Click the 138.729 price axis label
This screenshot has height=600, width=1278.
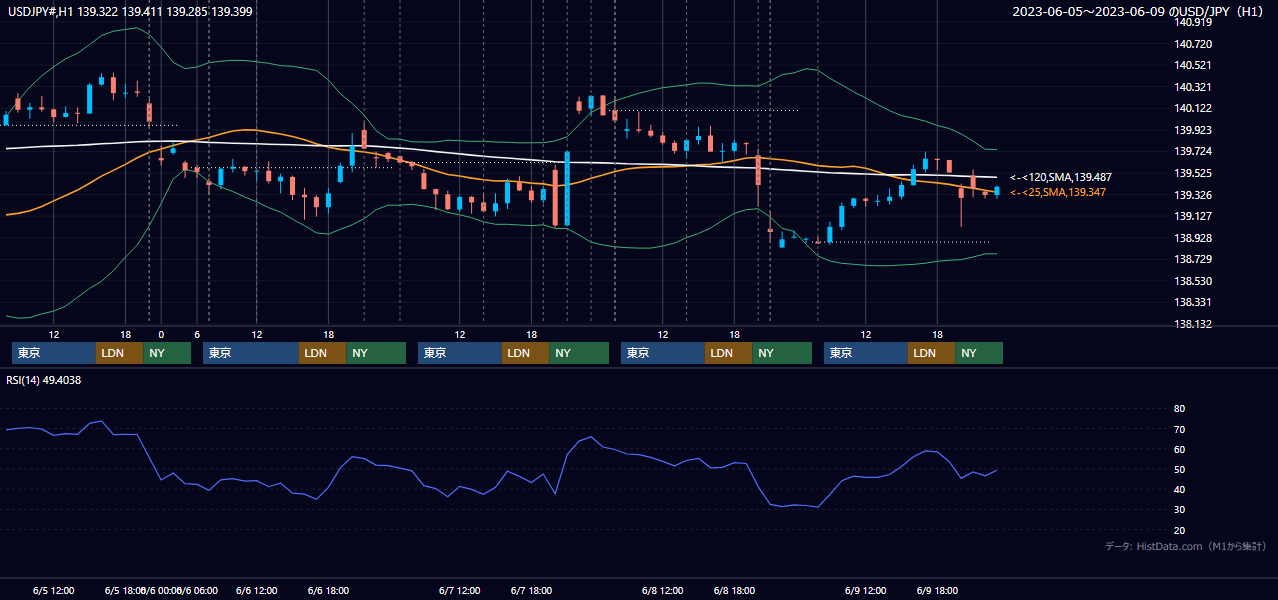(x=1193, y=260)
